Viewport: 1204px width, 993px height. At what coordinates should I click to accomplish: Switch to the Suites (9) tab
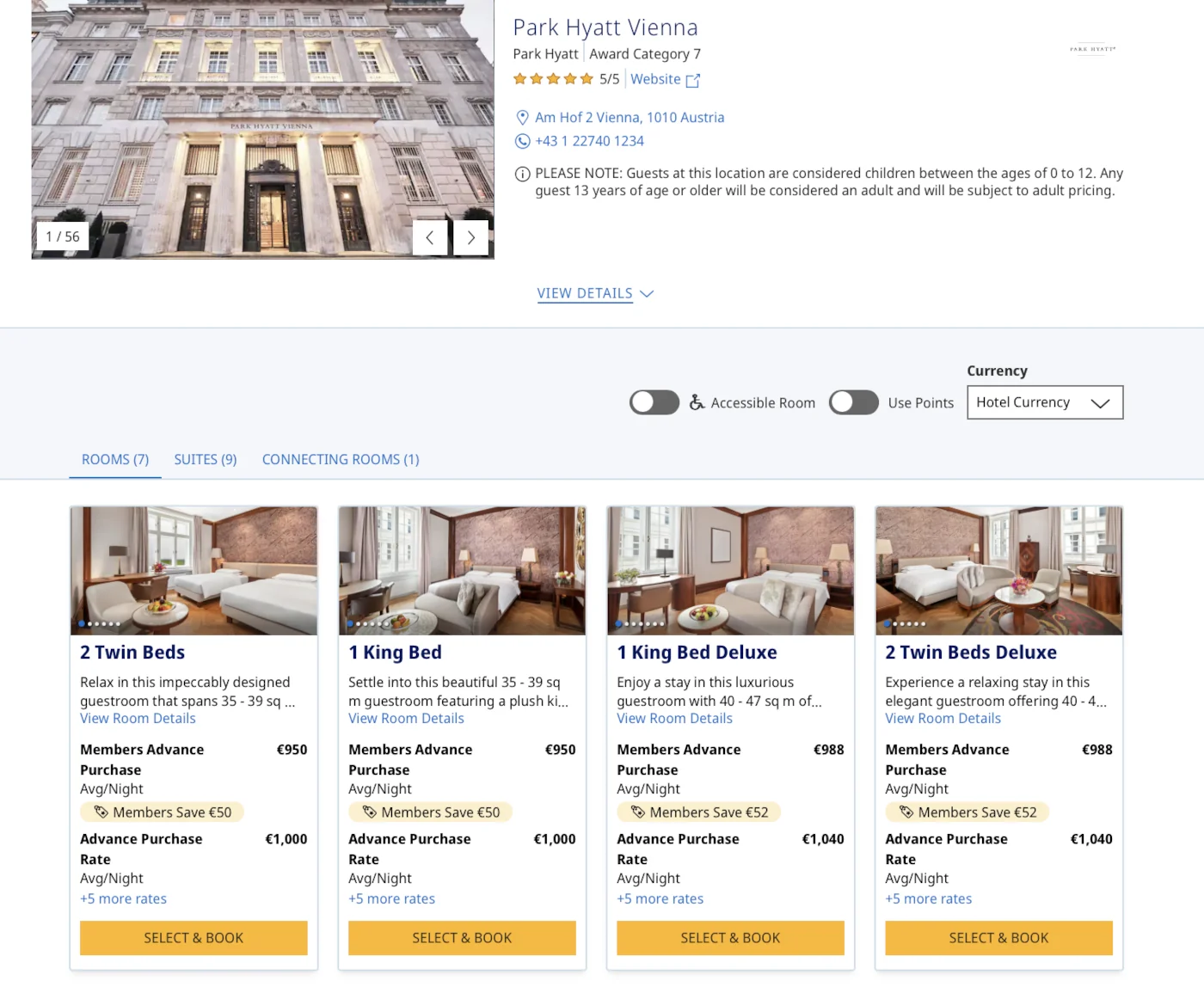[206, 460]
